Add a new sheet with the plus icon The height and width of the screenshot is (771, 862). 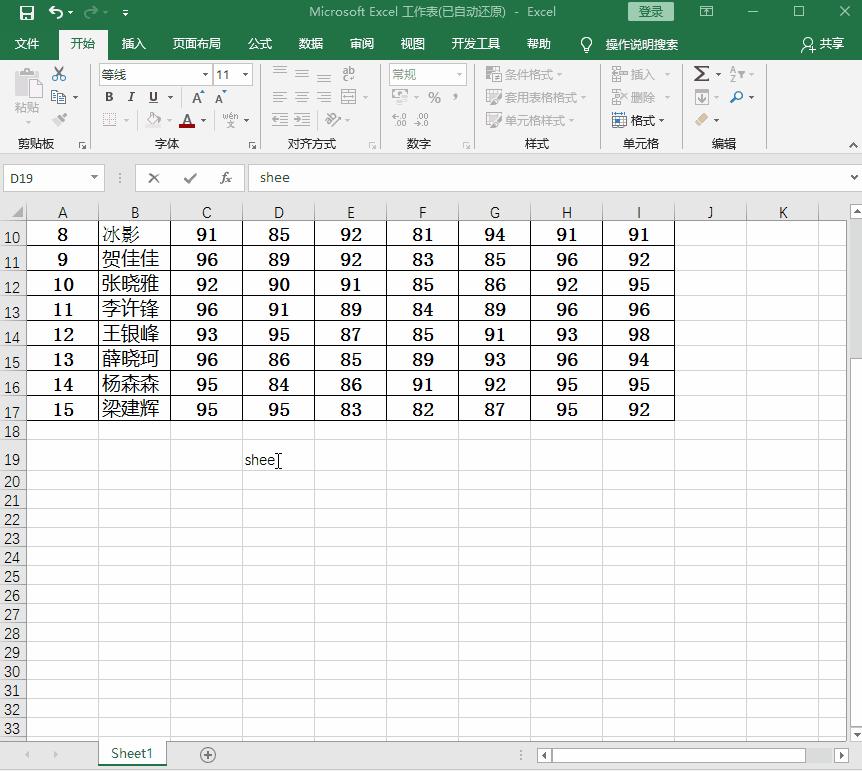tap(208, 755)
